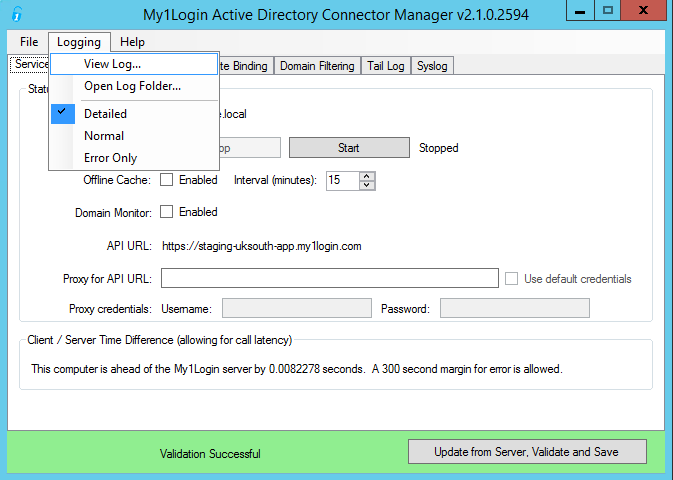Viewport: 673px width, 480px height.
Task: Select Error Only logging level
Action: pyautogui.click(x=134, y=158)
